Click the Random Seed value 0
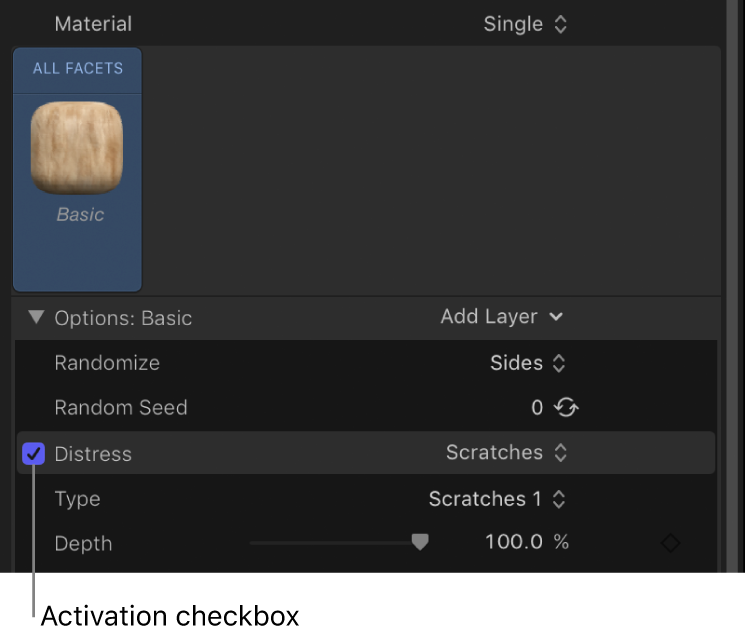The height and width of the screenshot is (644, 746). pos(537,408)
